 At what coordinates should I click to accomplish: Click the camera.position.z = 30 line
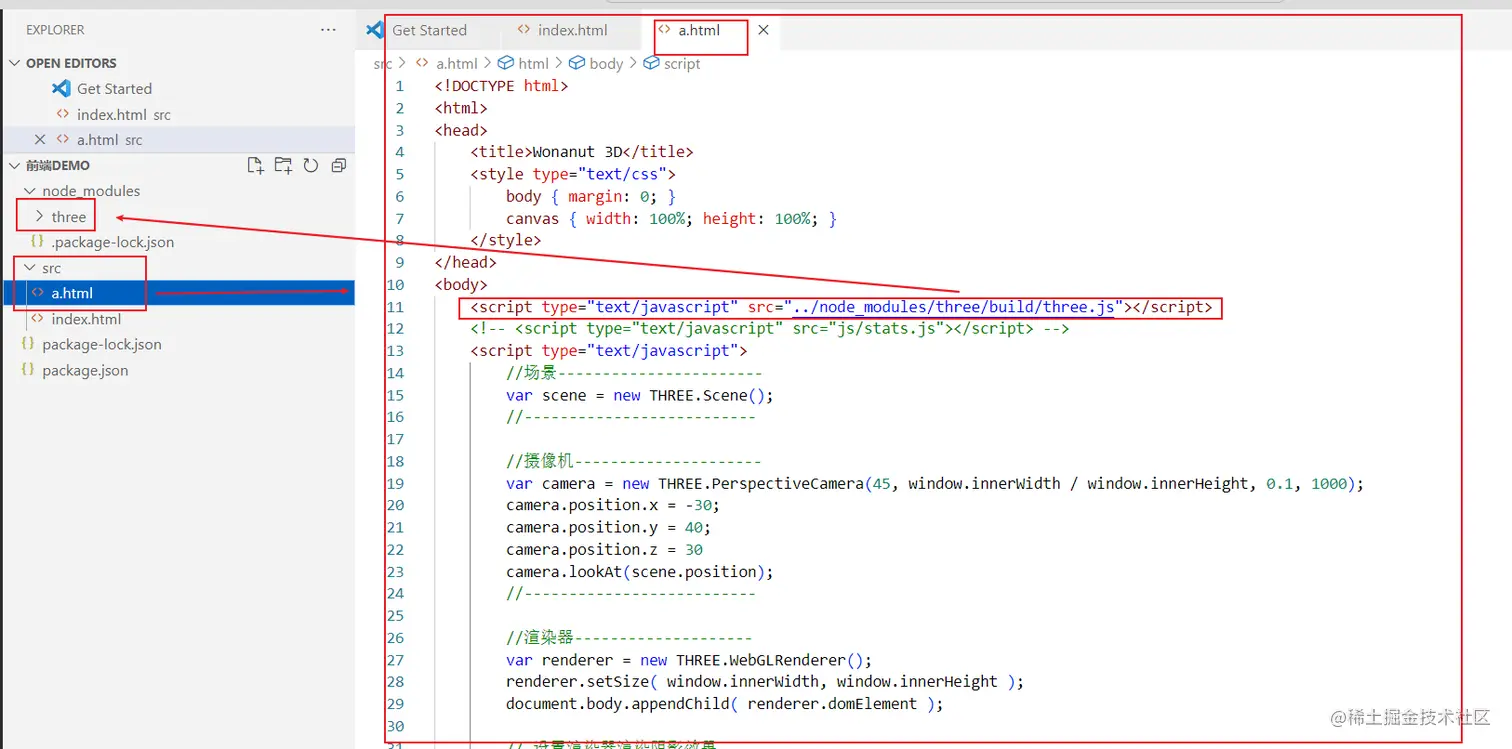pos(604,549)
